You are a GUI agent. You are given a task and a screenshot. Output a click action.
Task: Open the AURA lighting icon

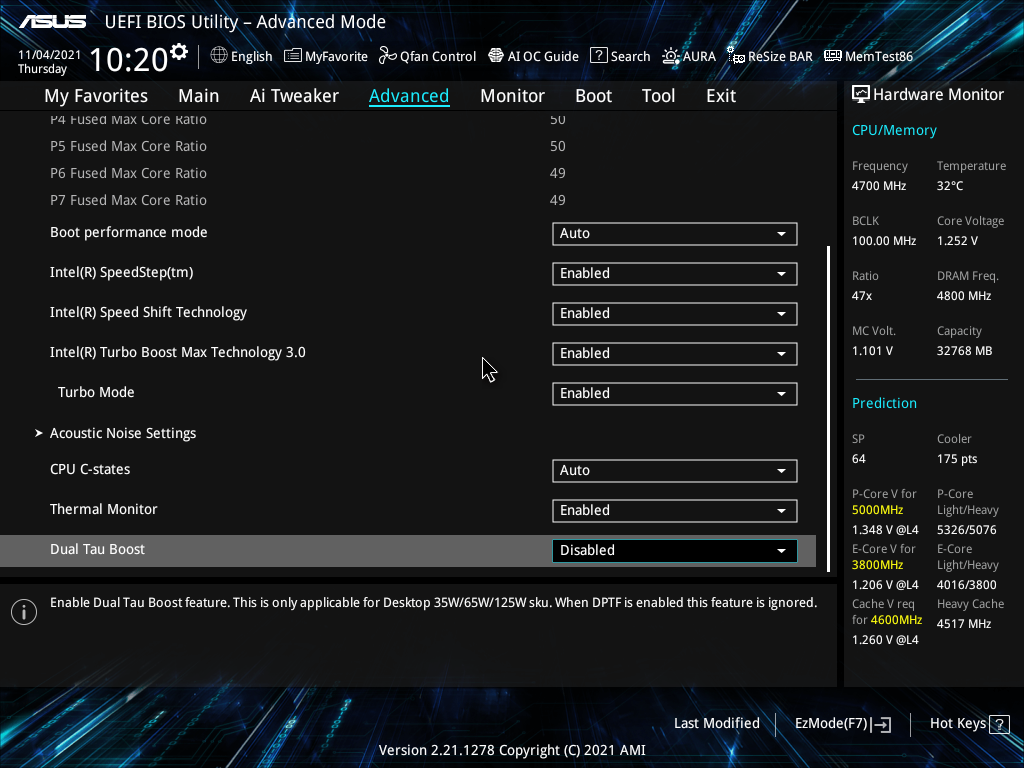671,56
